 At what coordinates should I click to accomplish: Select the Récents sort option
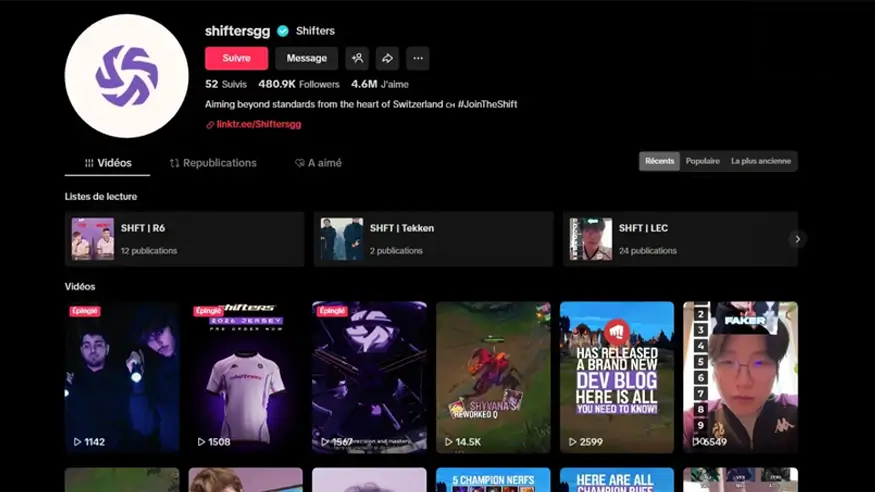point(659,161)
